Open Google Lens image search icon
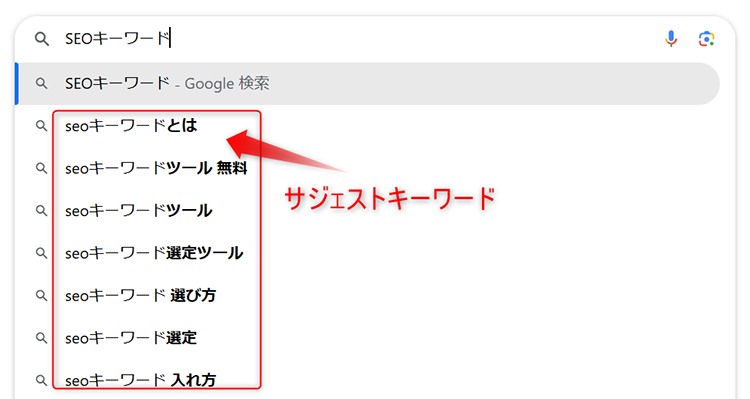Screen dimensions: 750x399 (706, 39)
